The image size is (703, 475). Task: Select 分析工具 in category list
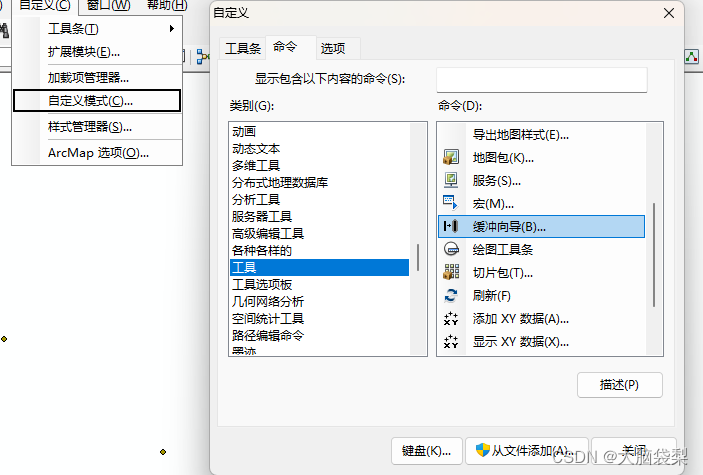click(x=319, y=200)
